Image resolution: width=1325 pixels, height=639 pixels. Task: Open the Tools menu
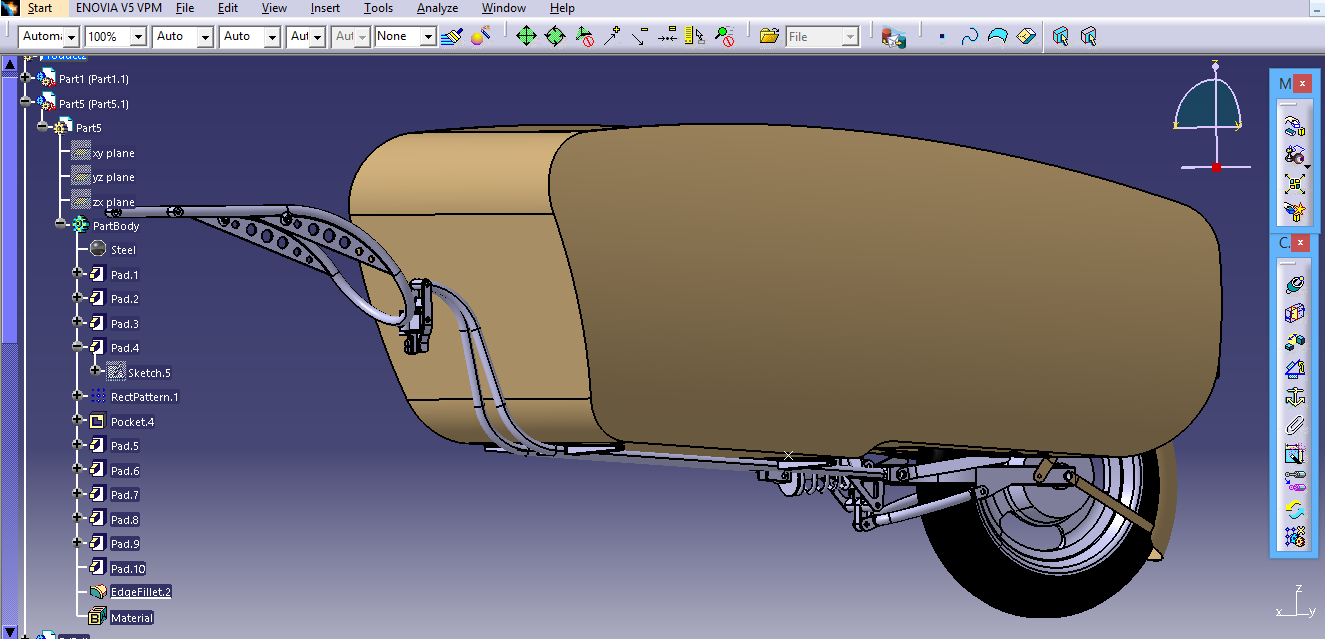(378, 8)
